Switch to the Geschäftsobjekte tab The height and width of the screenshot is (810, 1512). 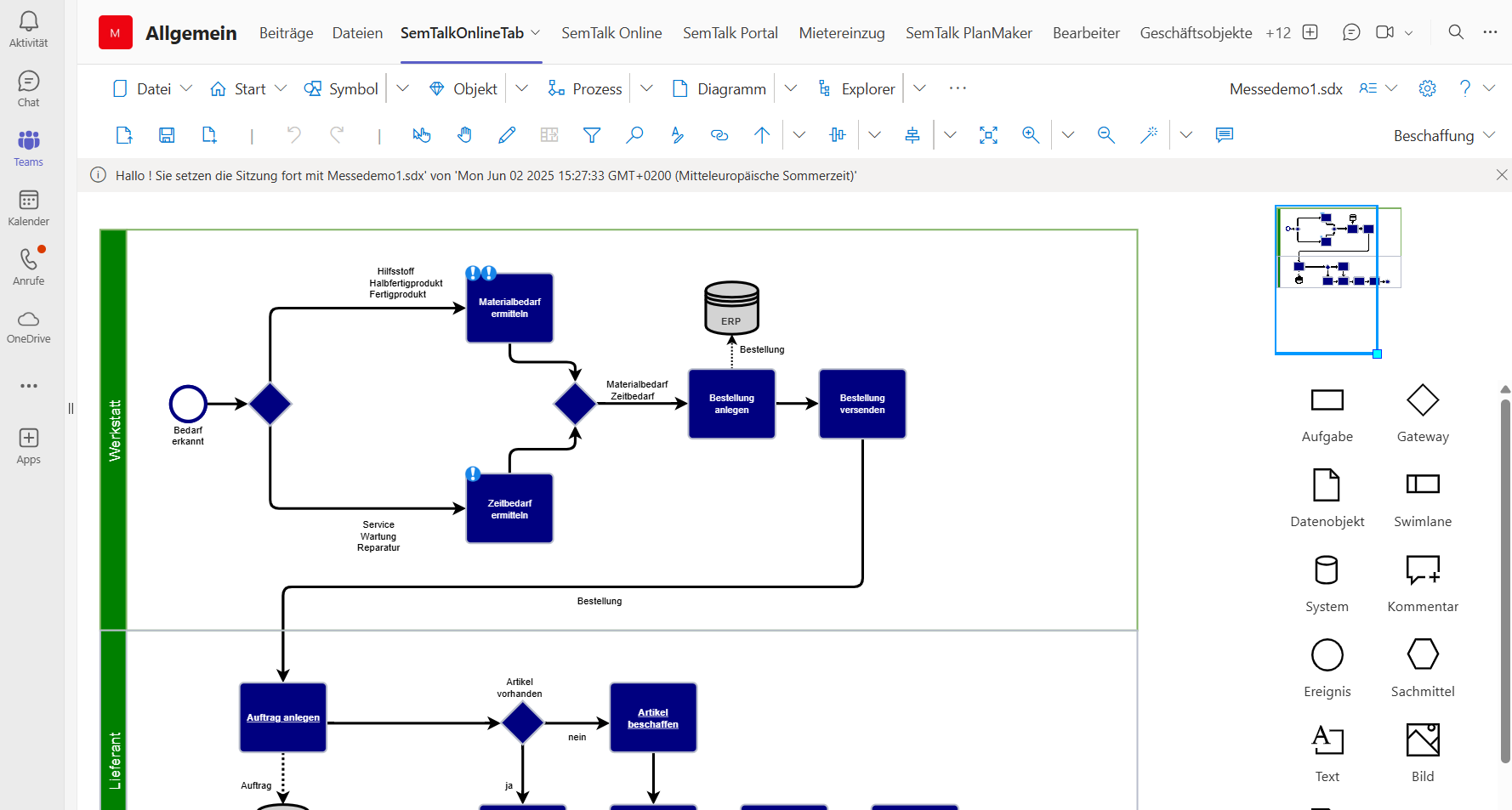point(1196,32)
